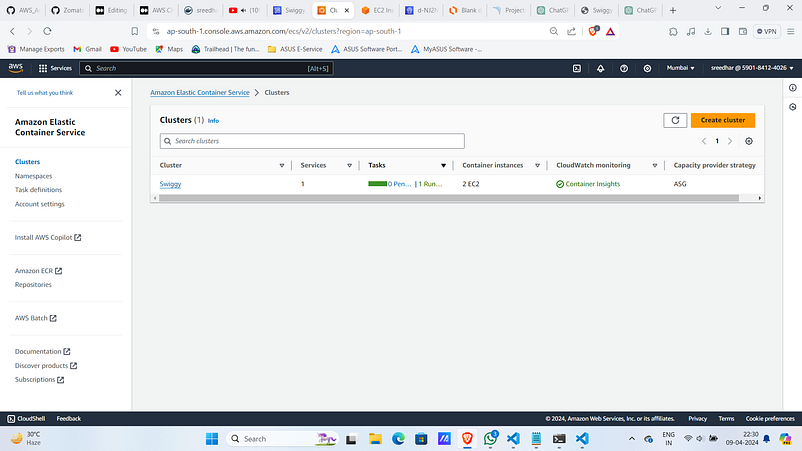Open the Clusters Info link
Viewport: 802px width, 451px height.
pos(213,121)
